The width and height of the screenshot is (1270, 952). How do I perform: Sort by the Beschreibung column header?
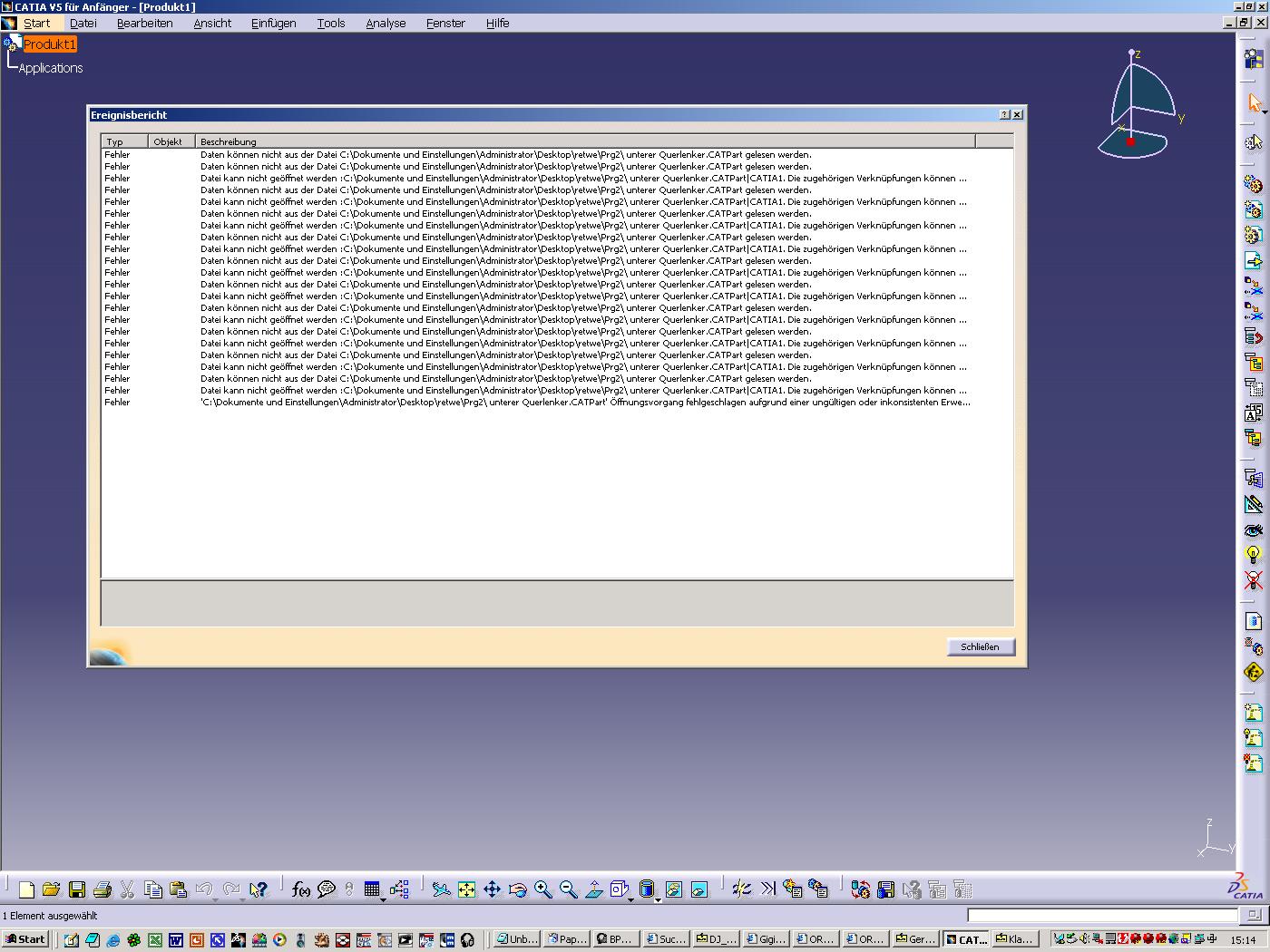(586, 141)
